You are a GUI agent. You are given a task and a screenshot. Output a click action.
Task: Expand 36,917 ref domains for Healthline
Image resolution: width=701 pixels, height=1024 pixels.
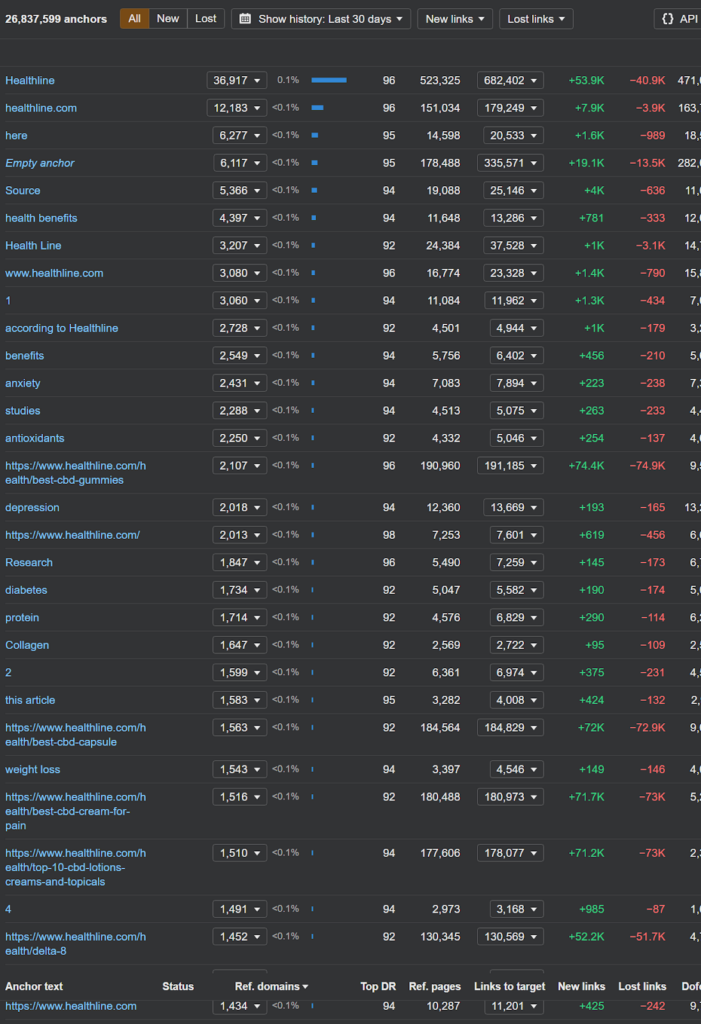pos(236,80)
